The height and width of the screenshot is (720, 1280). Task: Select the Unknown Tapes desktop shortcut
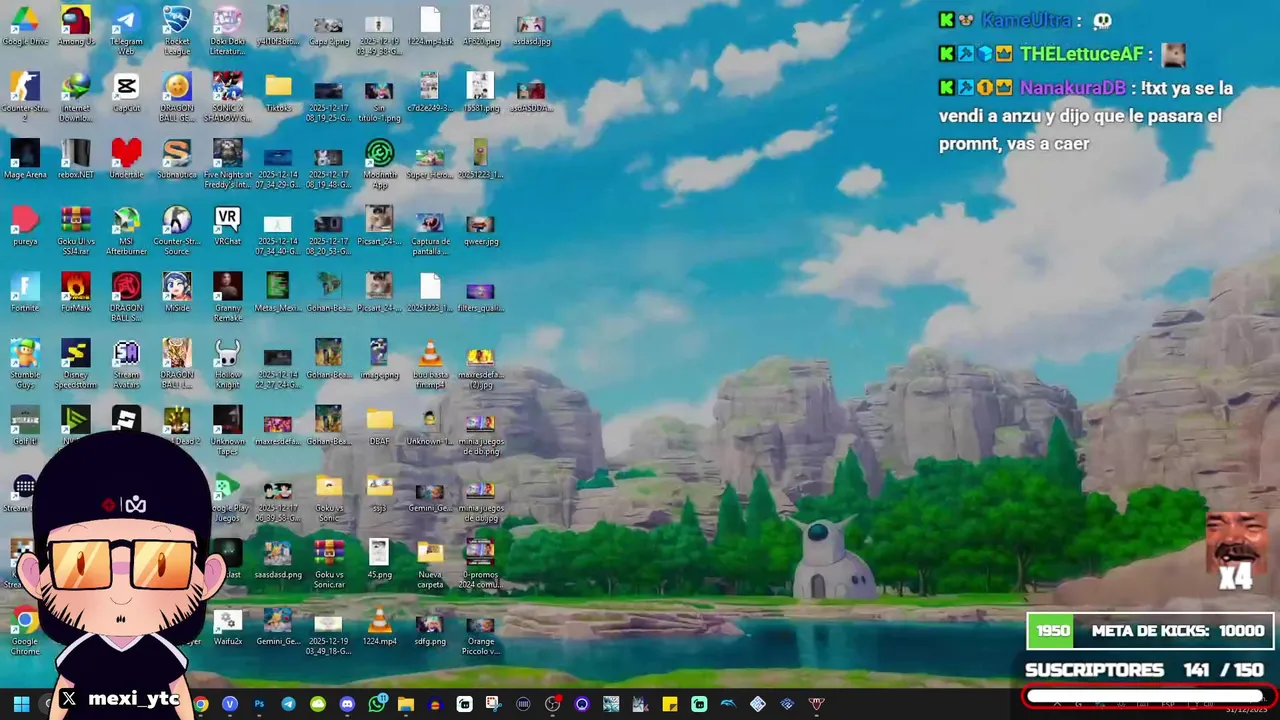227,431
